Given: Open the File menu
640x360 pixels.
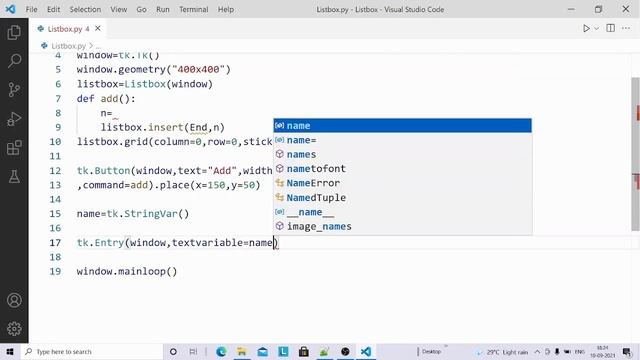Looking at the screenshot, I should tap(31, 9).
